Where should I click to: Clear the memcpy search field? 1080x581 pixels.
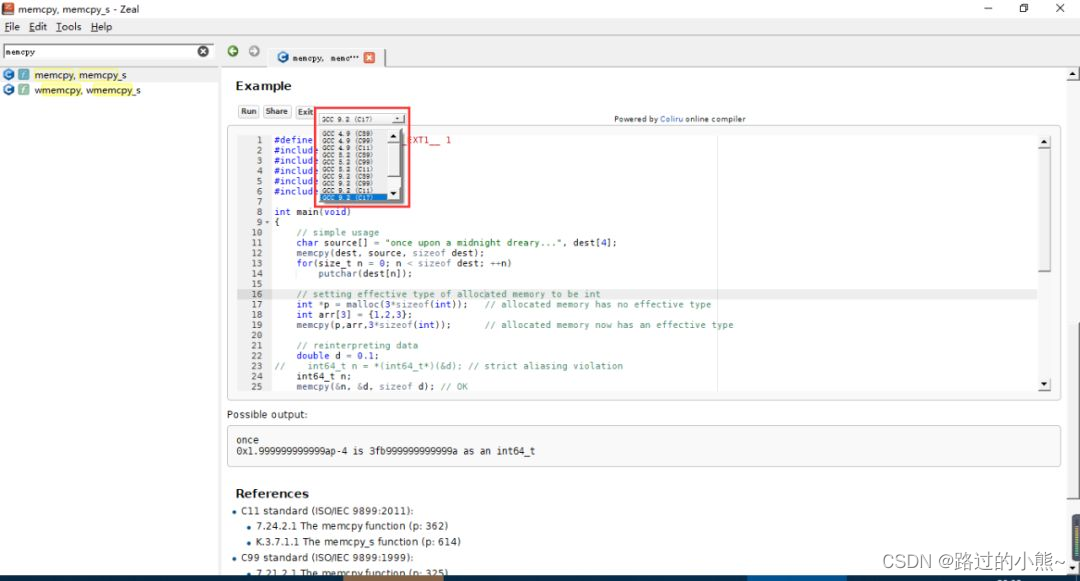click(x=203, y=51)
